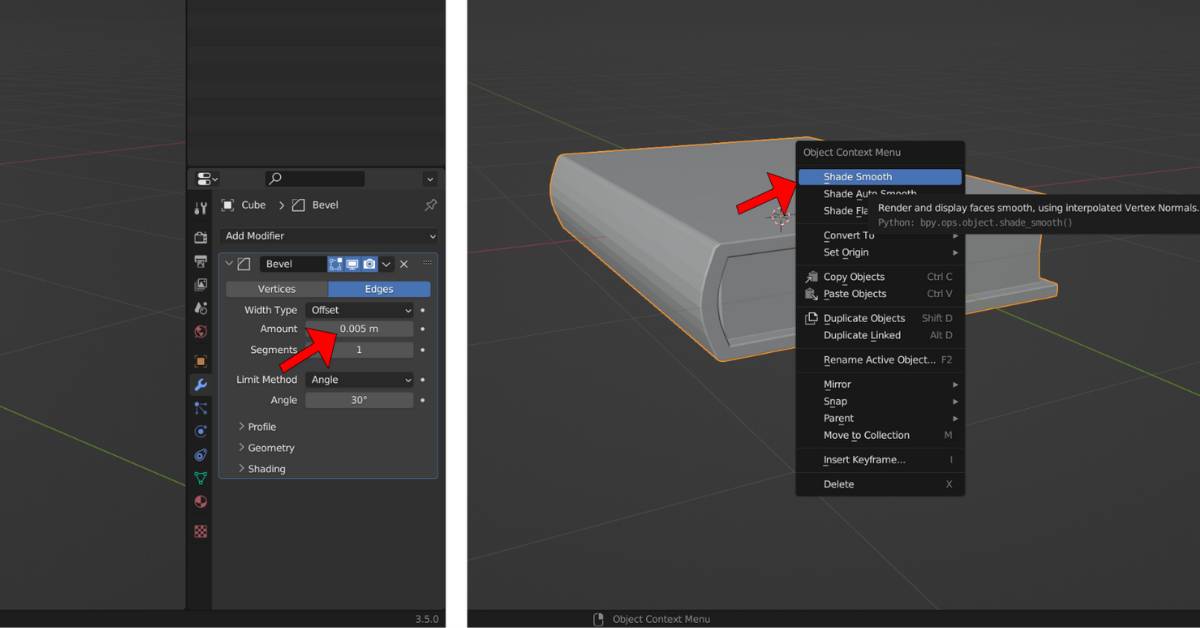Select Move to Collection in the context menu
1200x628 pixels.
(865, 435)
